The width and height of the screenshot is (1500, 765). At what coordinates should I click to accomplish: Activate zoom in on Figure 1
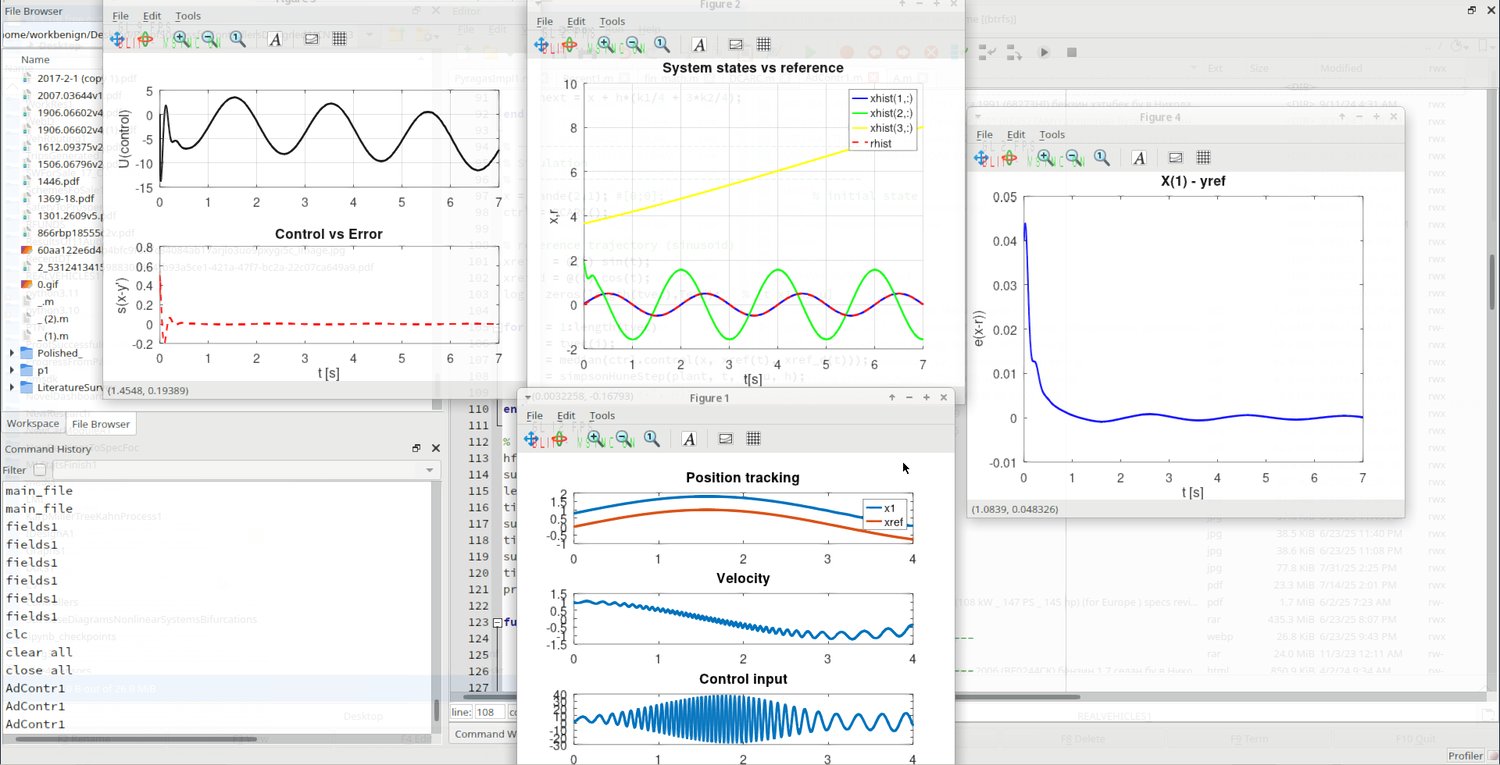click(595, 438)
